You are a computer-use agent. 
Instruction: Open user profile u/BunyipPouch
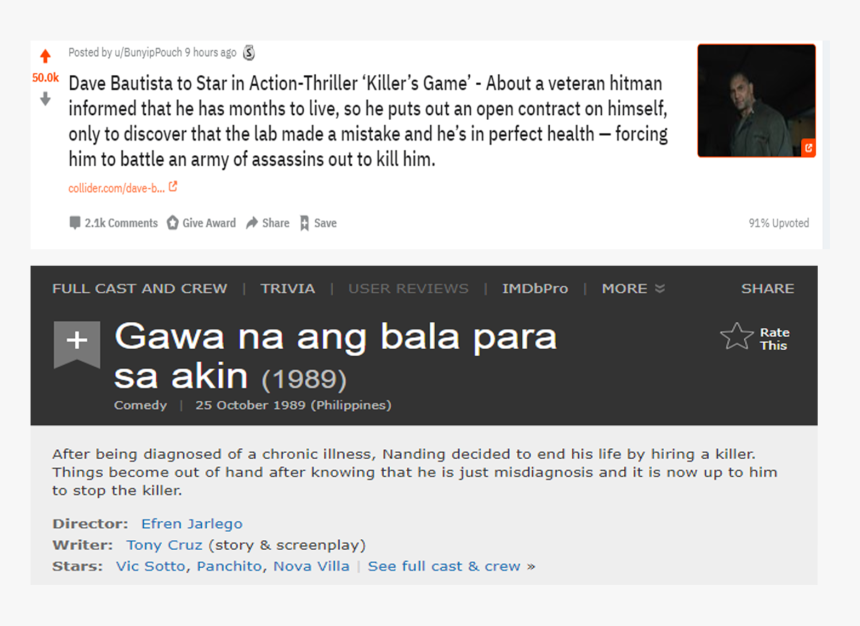[x=148, y=52]
